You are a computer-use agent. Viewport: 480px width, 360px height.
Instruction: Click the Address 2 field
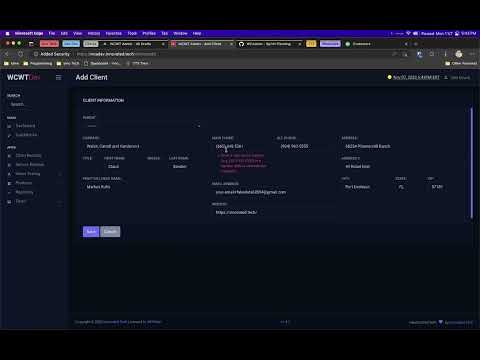(403, 166)
